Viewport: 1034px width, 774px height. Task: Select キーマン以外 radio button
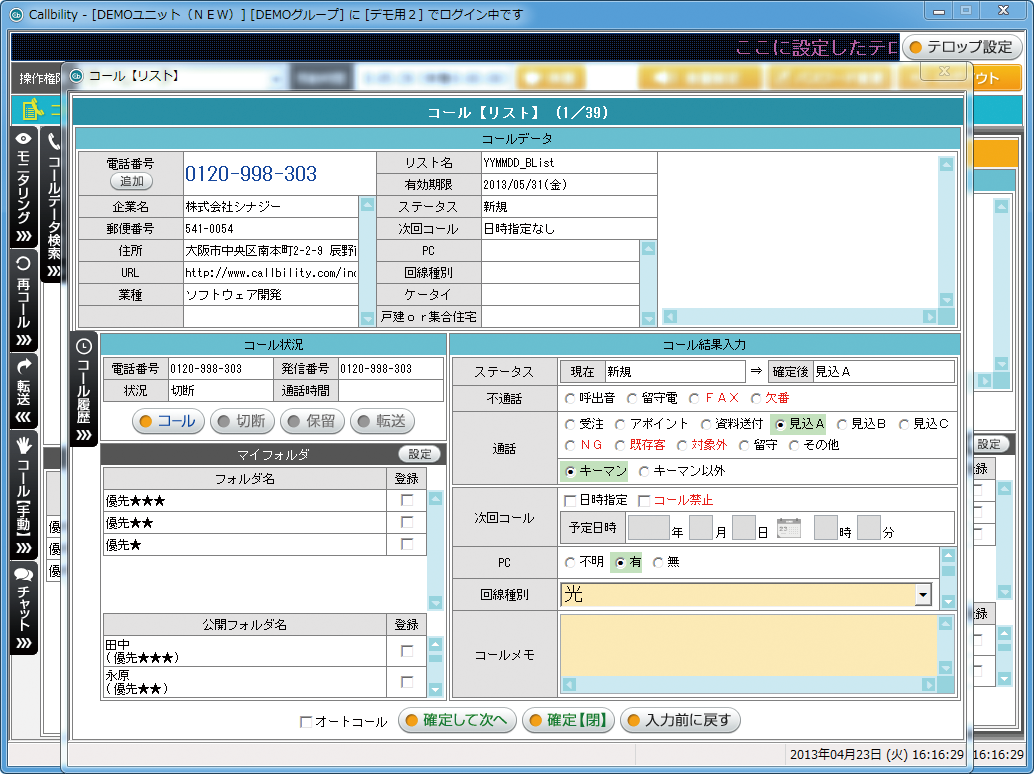(x=644, y=471)
